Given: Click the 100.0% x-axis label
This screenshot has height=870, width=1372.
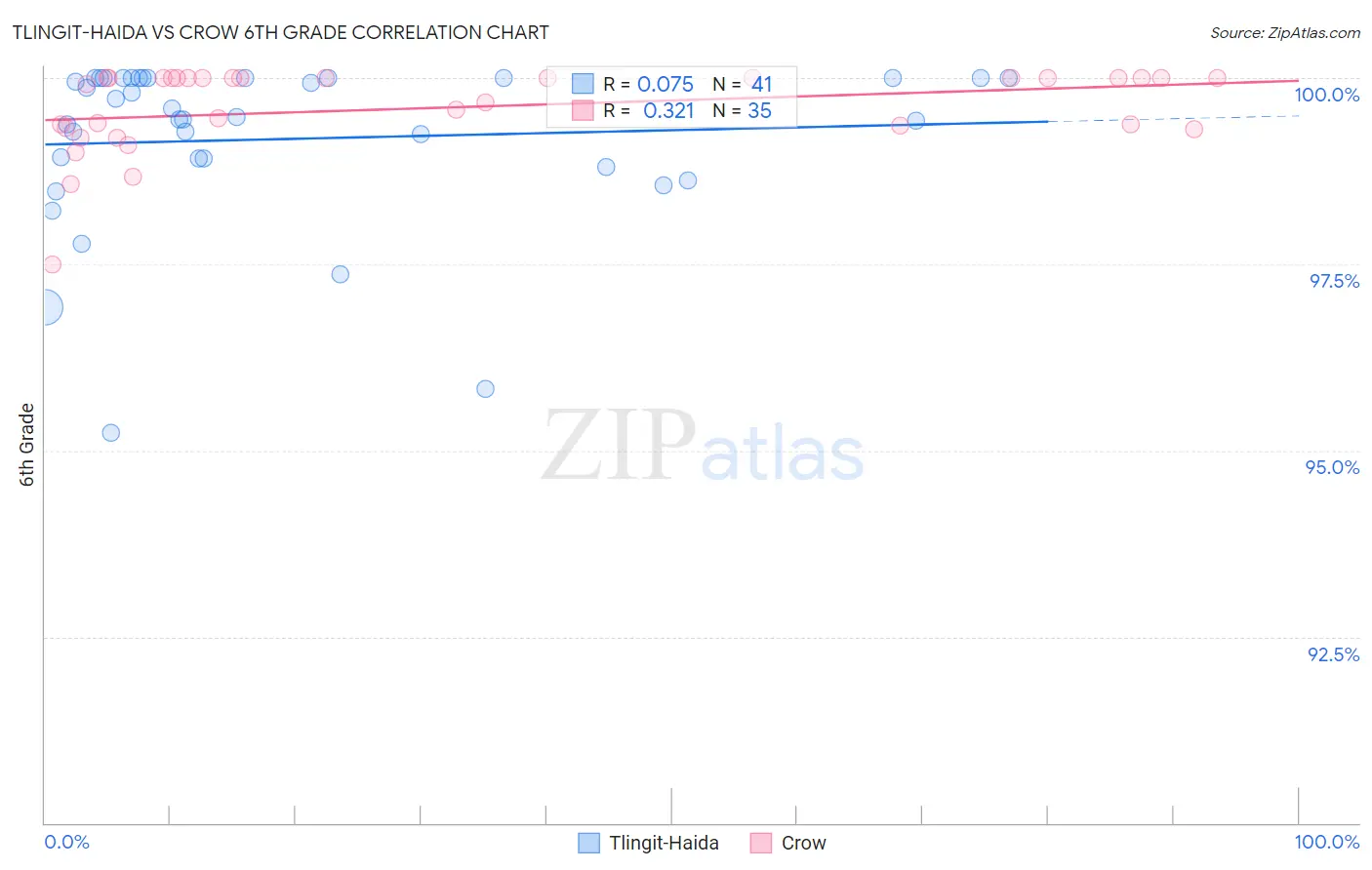Looking at the screenshot, I should pos(1326,842).
